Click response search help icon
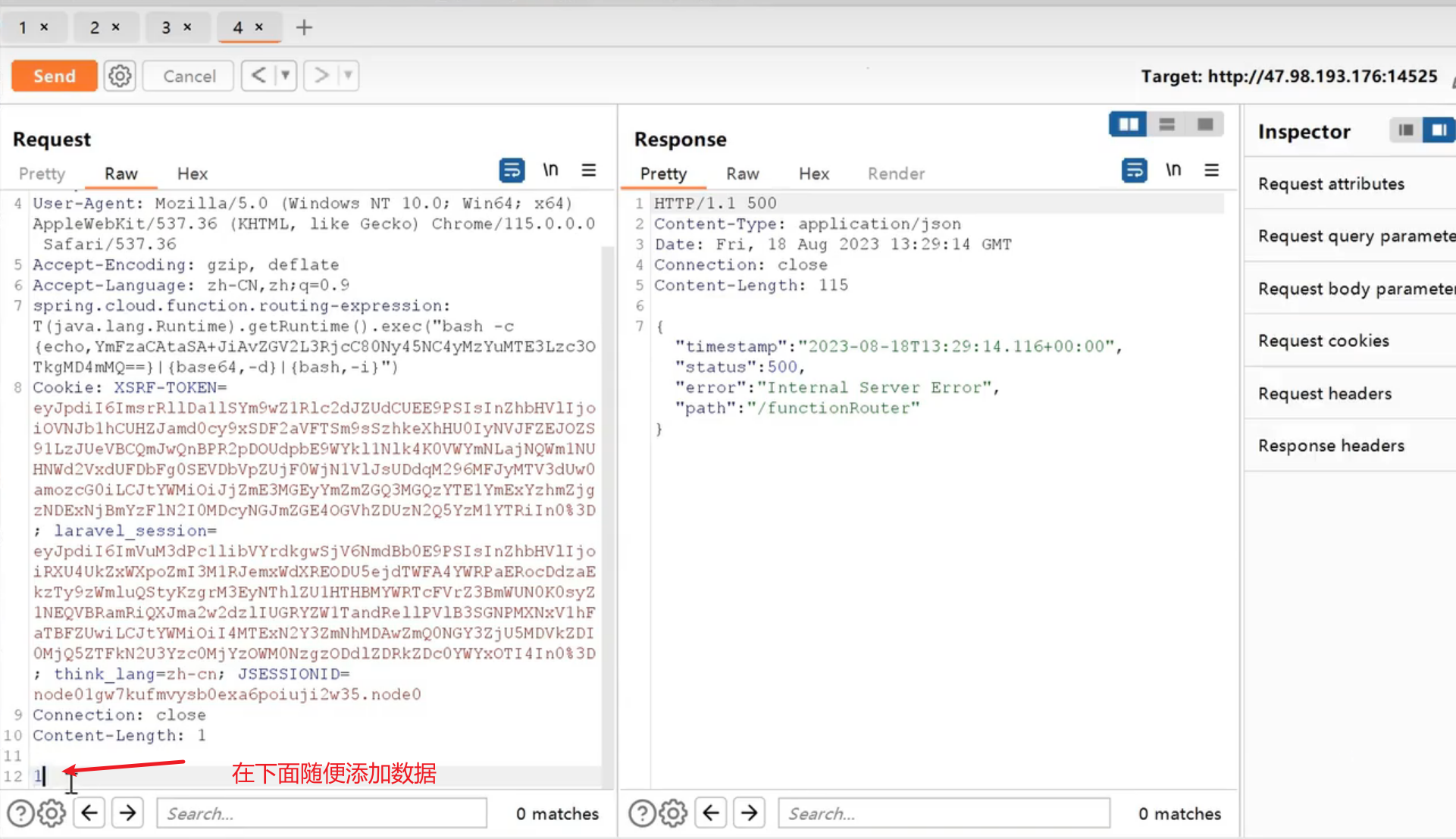 (x=642, y=813)
